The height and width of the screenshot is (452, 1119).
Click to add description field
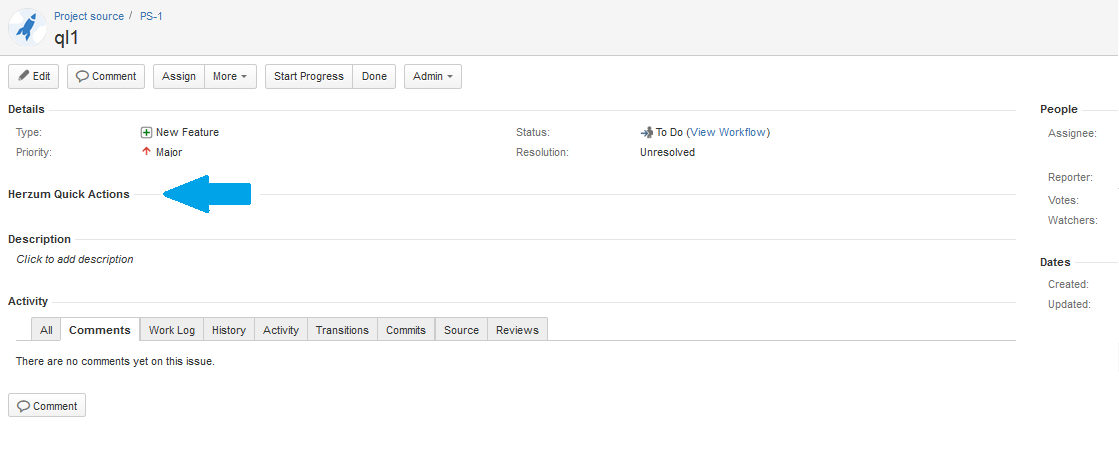(x=75, y=259)
